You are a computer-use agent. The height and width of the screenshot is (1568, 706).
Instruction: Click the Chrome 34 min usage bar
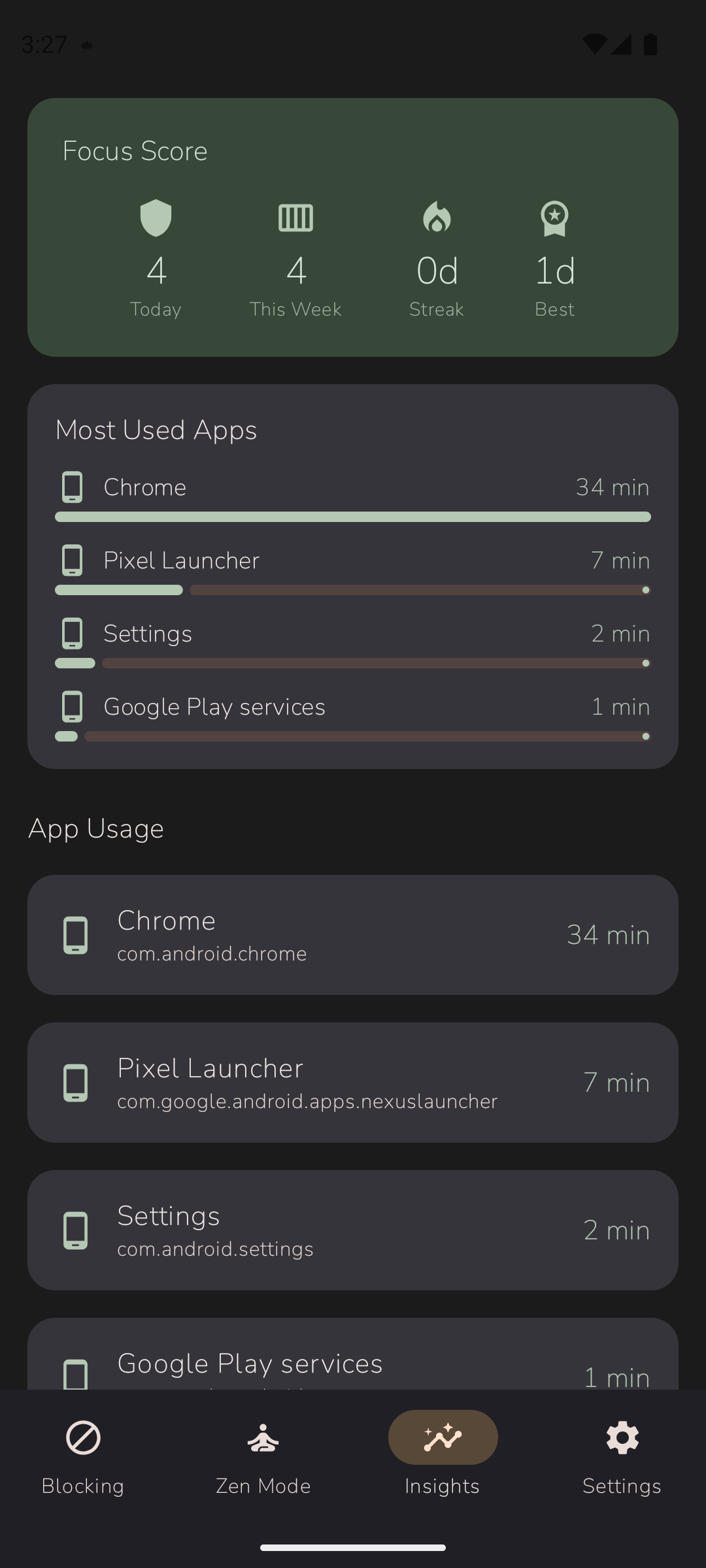coord(353,517)
